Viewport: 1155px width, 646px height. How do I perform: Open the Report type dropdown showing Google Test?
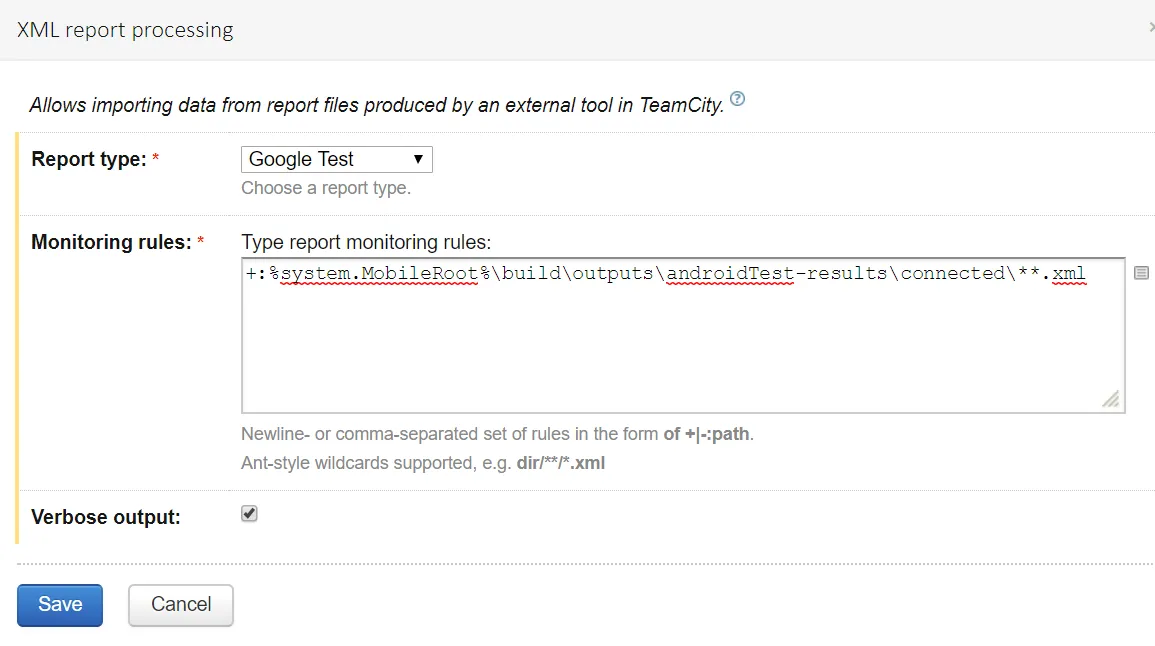(336, 159)
